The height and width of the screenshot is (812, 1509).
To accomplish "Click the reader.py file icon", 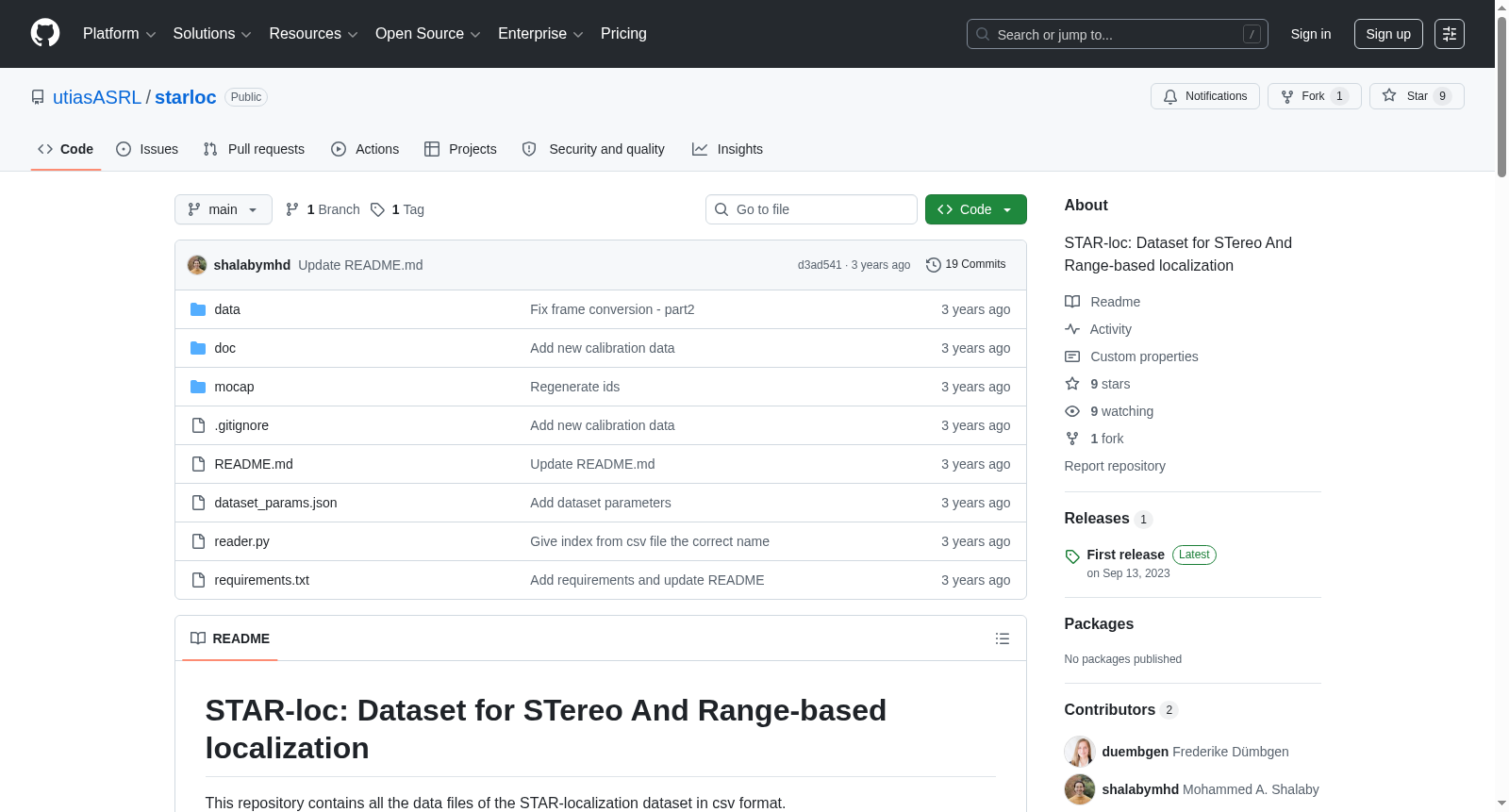I will (x=198, y=541).
